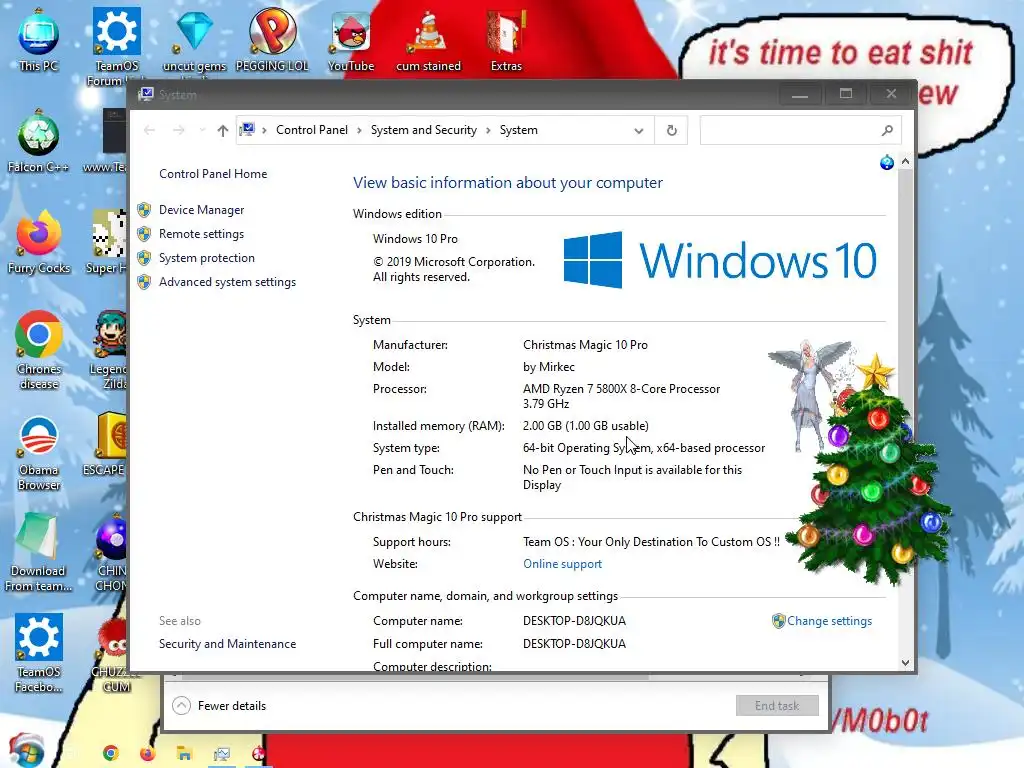The width and height of the screenshot is (1024, 768).
Task: Select System in the breadcrumb
Action: point(519,130)
